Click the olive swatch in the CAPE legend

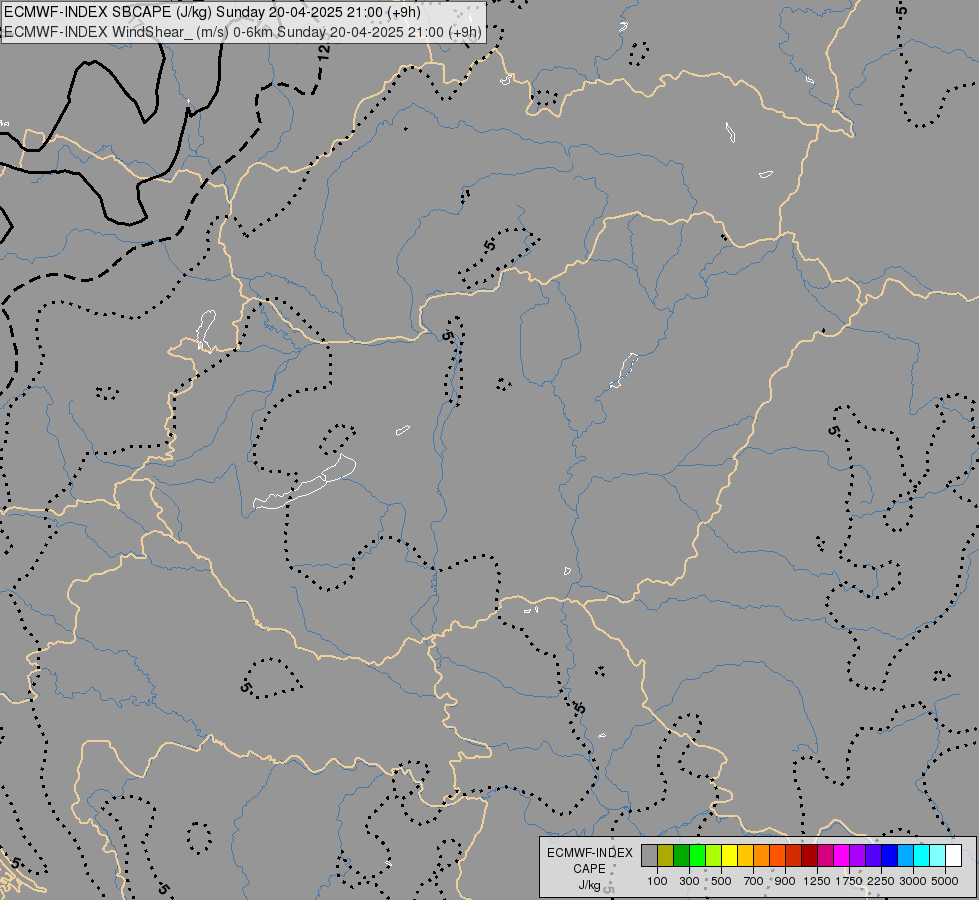click(666, 855)
